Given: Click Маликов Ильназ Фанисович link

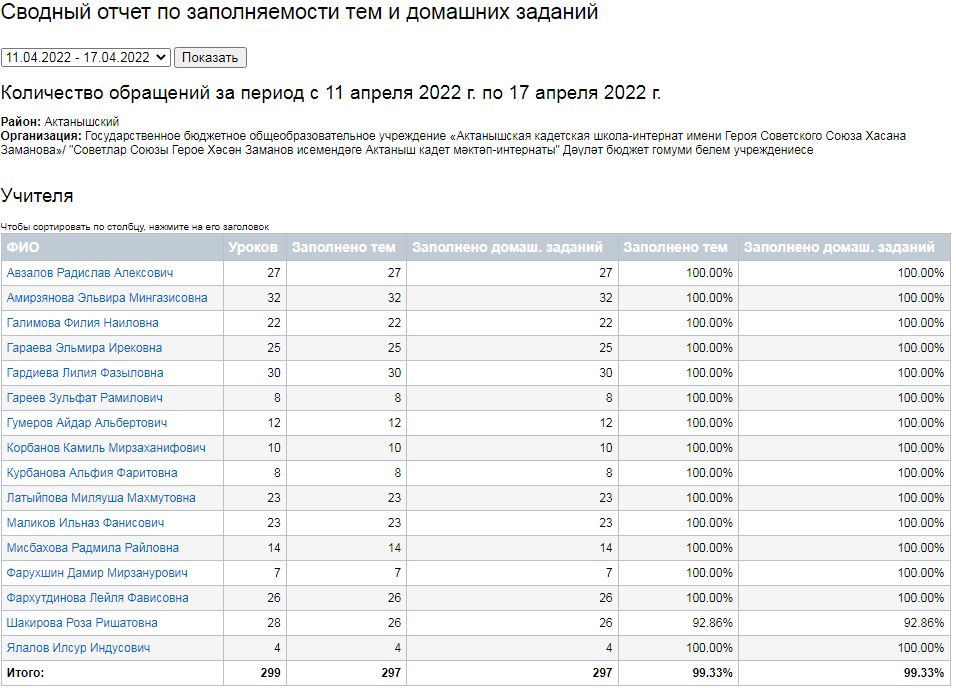Looking at the screenshot, I should click(x=86, y=523).
